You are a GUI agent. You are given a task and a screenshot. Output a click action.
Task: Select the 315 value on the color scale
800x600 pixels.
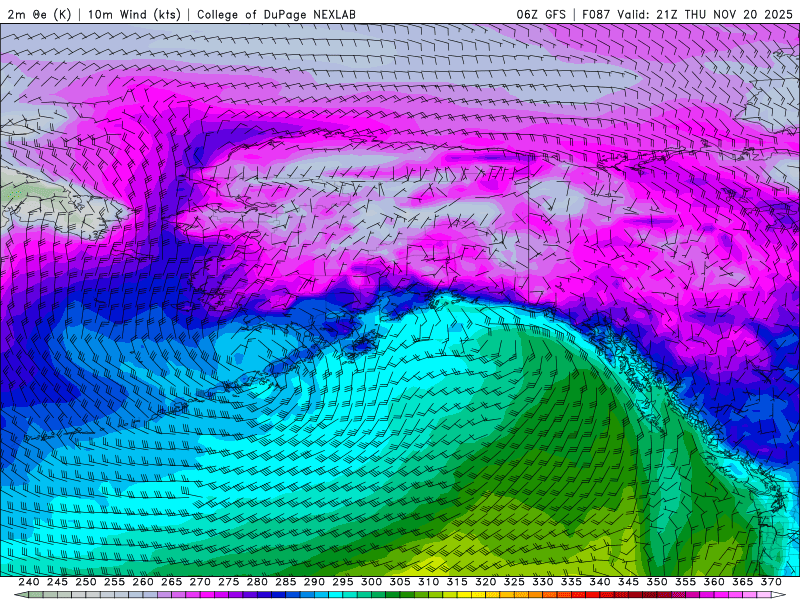click(457, 582)
